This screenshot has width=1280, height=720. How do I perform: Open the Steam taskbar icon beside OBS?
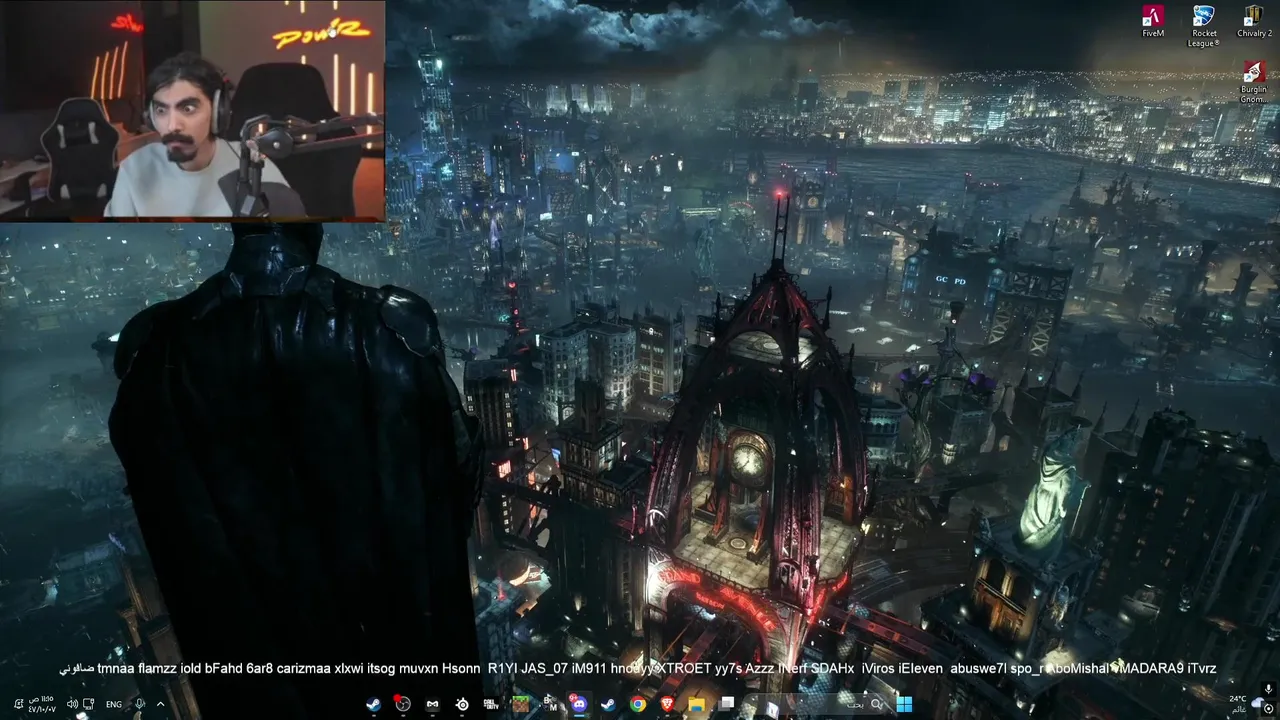(373, 704)
